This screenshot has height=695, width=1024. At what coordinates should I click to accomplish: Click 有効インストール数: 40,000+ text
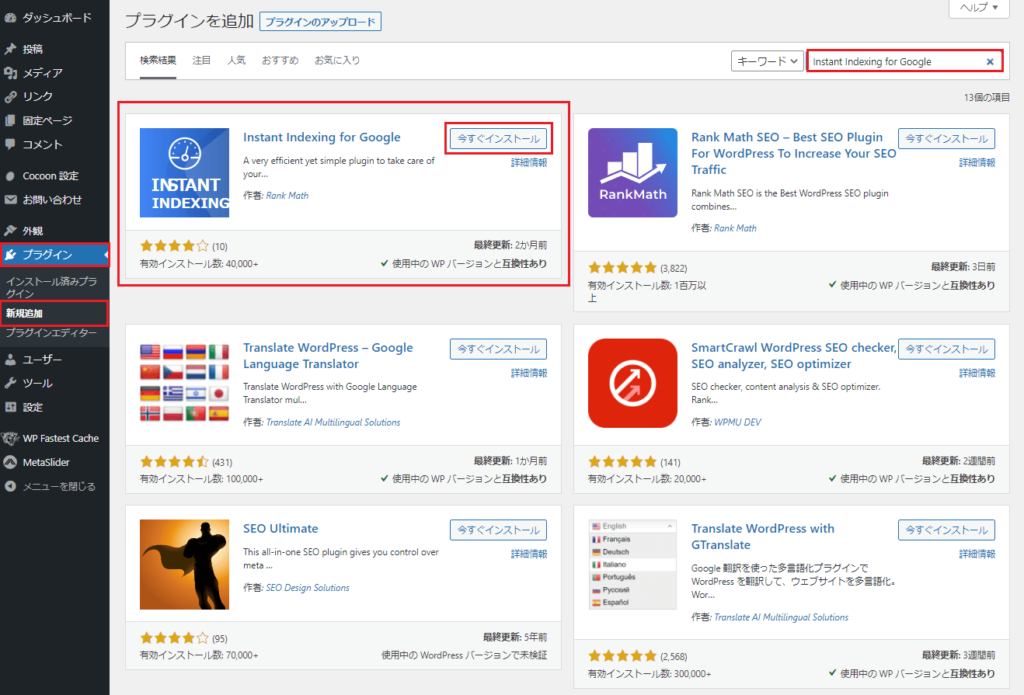(x=199, y=264)
